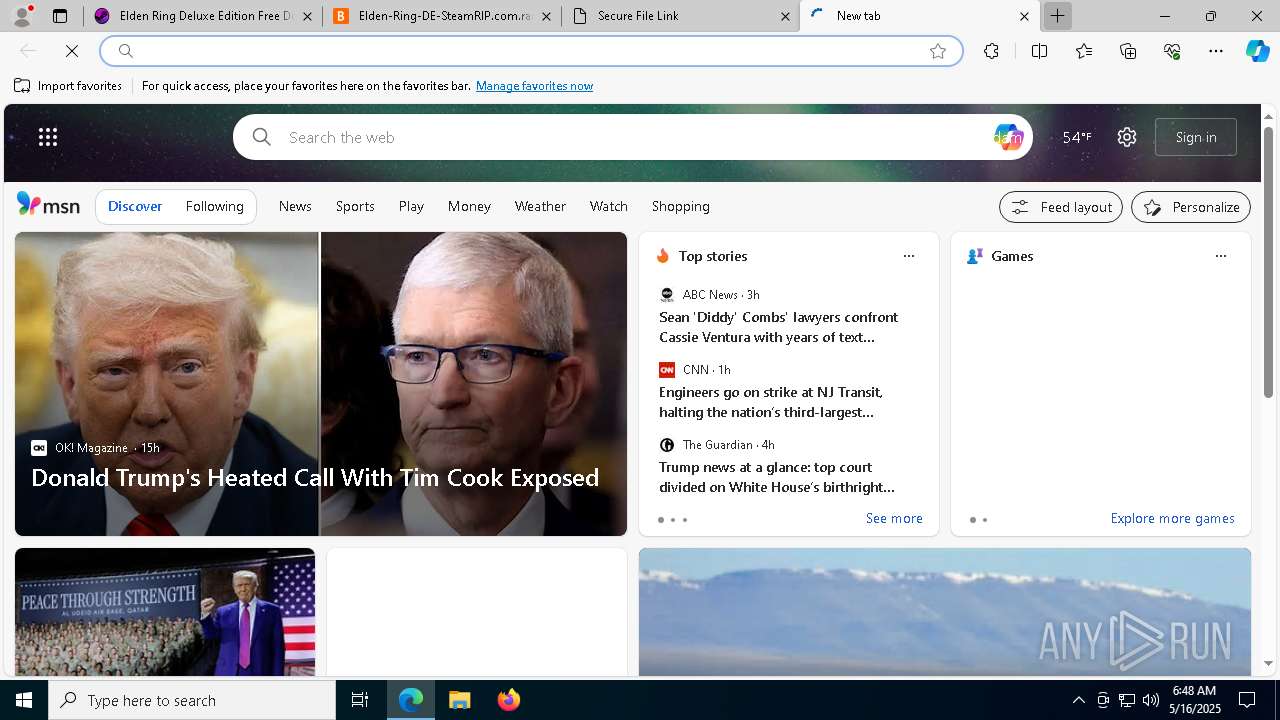Open the Collections icon

click(x=1128, y=51)
